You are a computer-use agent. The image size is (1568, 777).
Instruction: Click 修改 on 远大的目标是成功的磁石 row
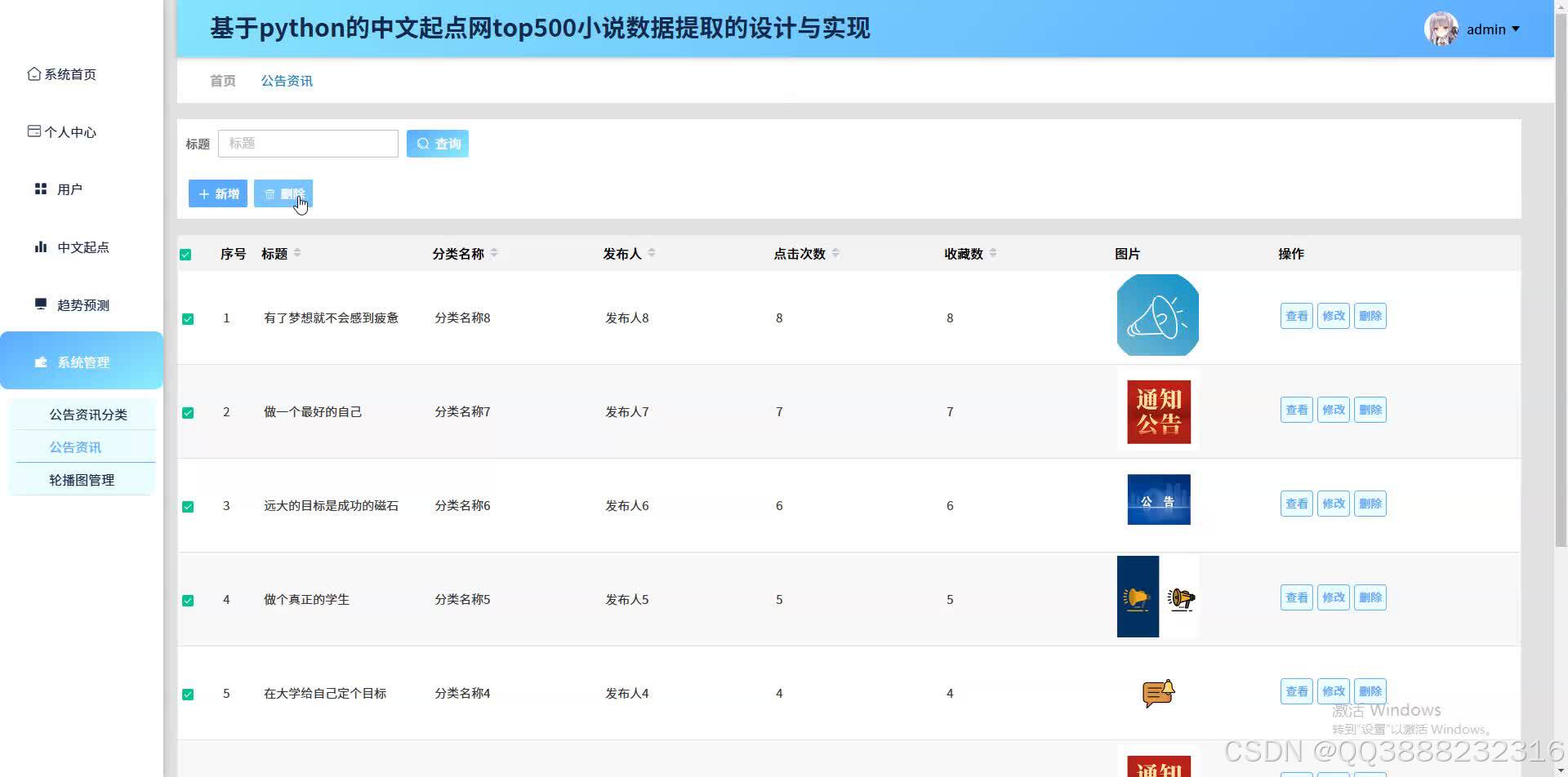click(x=1333, y=503)
